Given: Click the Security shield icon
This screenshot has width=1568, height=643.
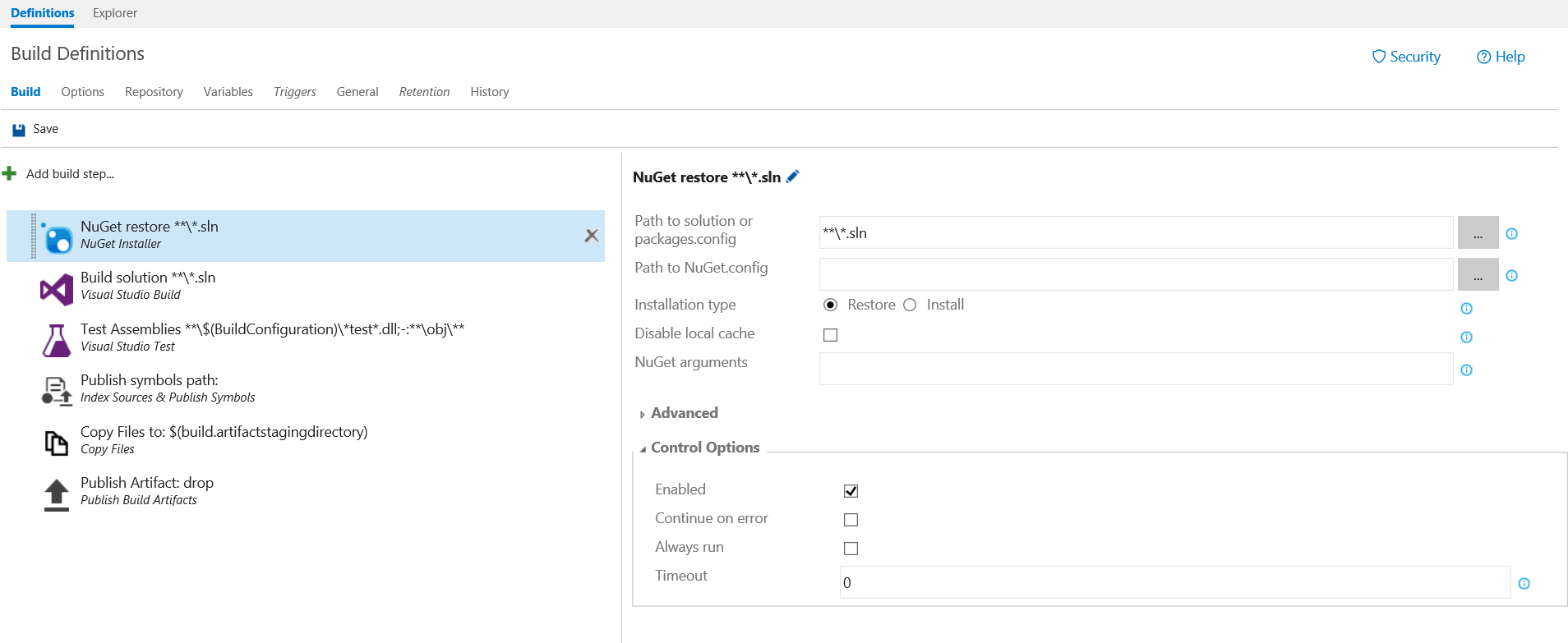Looking at the screenshot, I should 1379,57.
